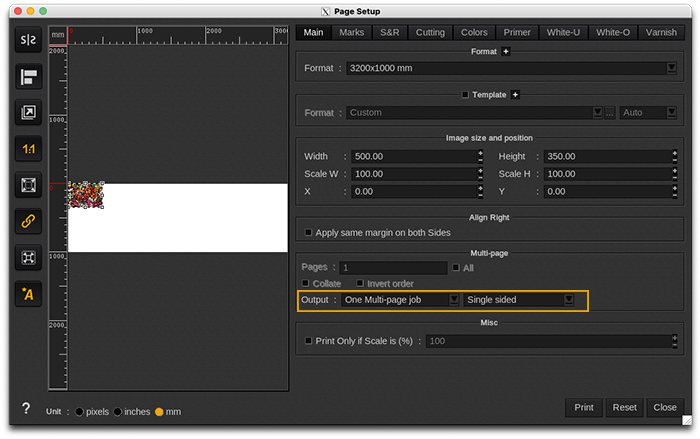
Task: Click the ellipsis button beside Custom format
Action: pyautogui.click(x=609, y=113)
